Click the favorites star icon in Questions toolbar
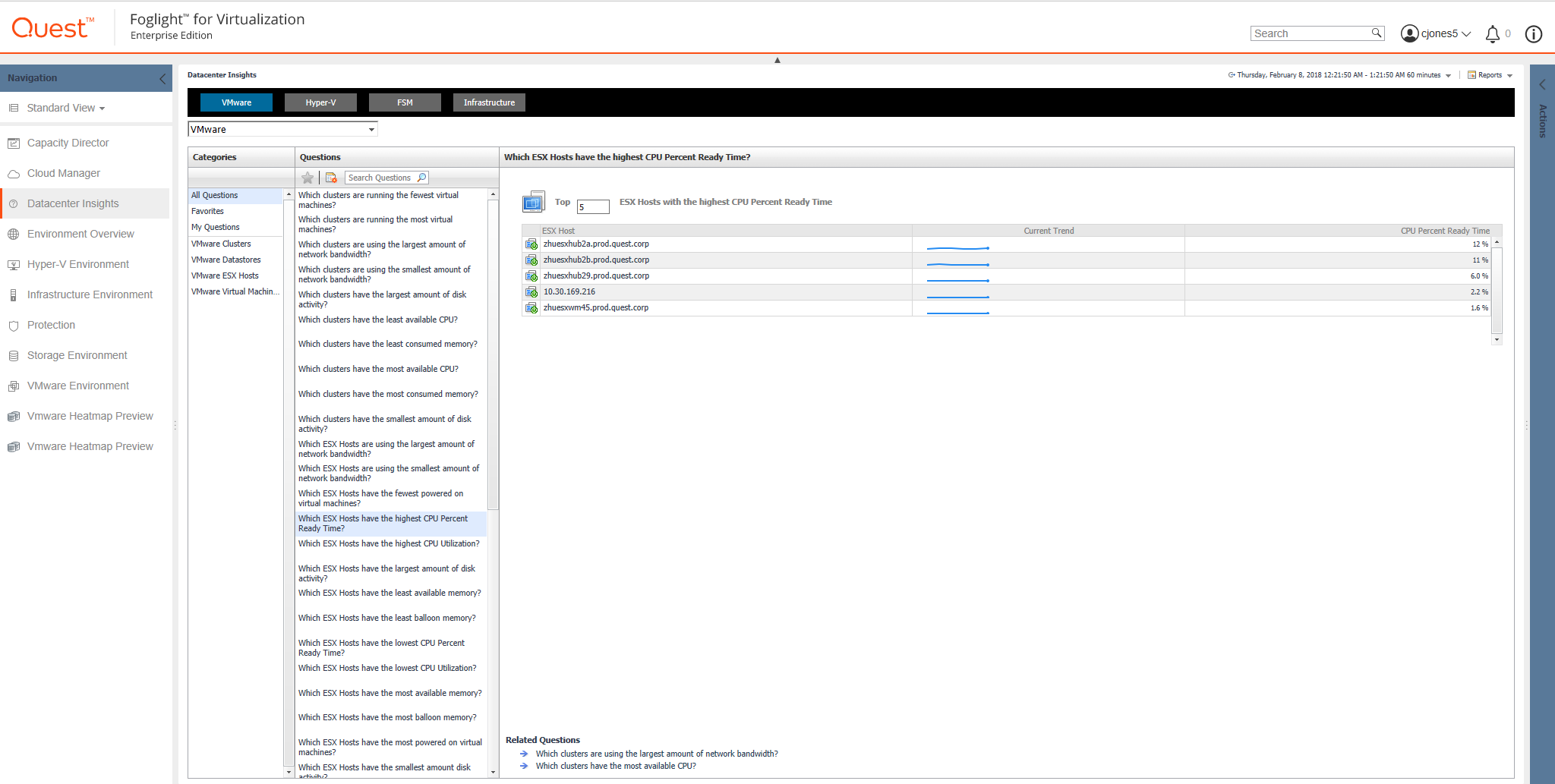 [308, 178]
